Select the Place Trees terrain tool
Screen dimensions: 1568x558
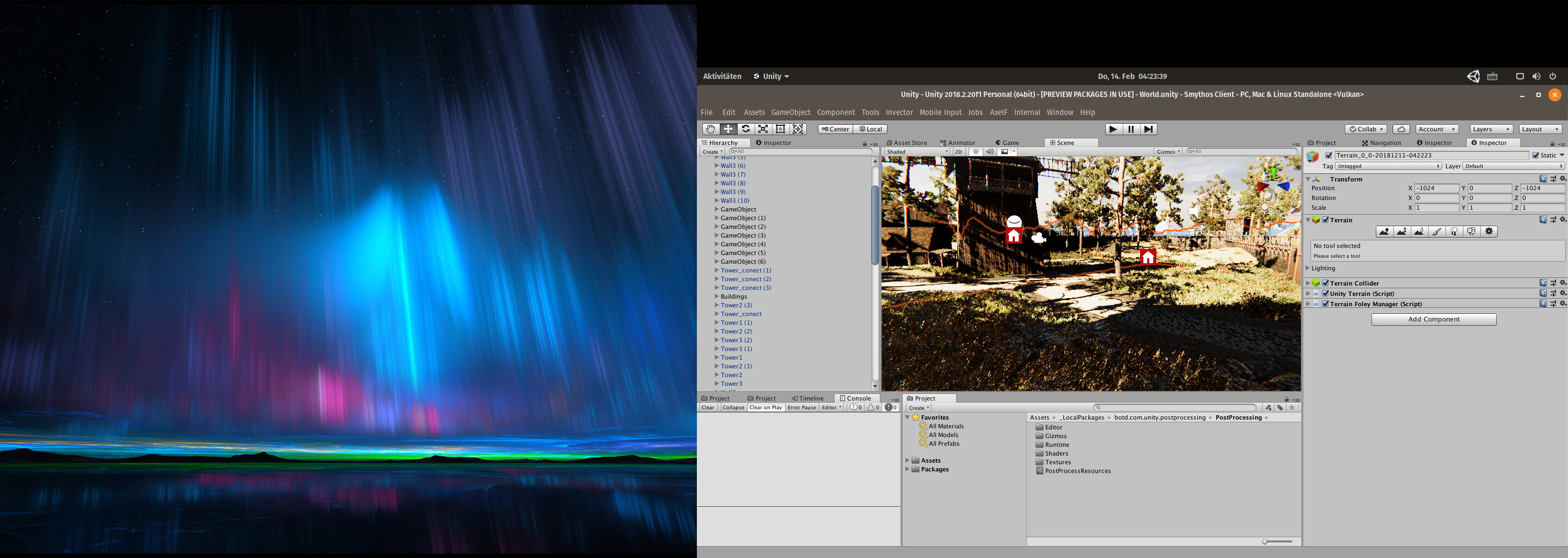(x=1453, y=231)
